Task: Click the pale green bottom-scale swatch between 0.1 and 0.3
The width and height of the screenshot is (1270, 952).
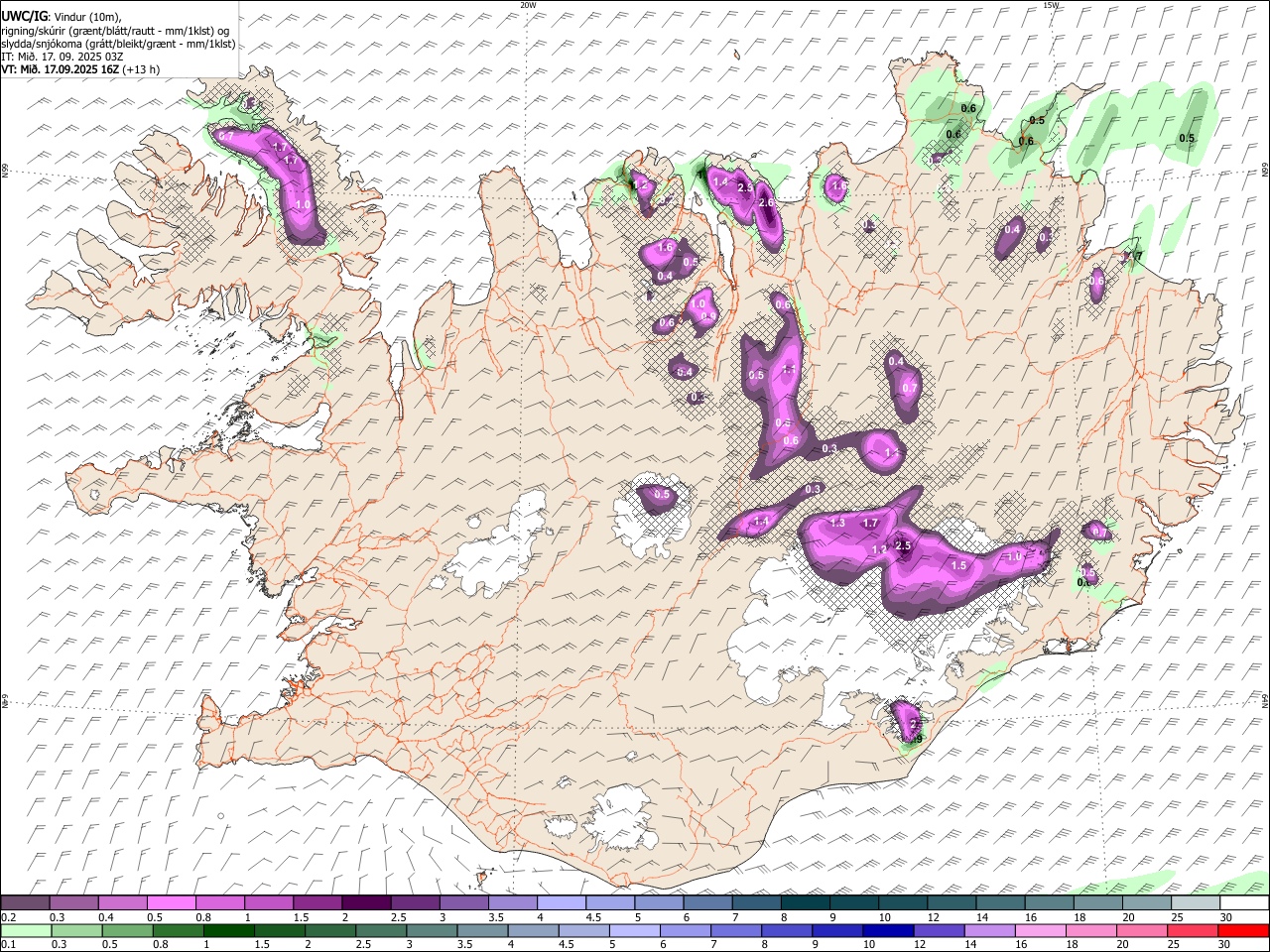Action: (x=26, y=931)
